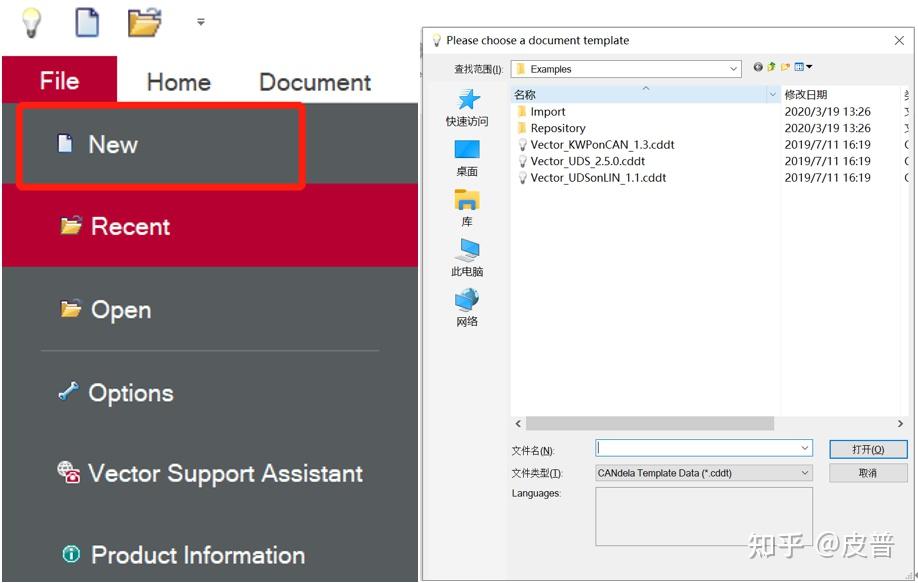Go to Libraries (库) location

(x=467, y=208)
